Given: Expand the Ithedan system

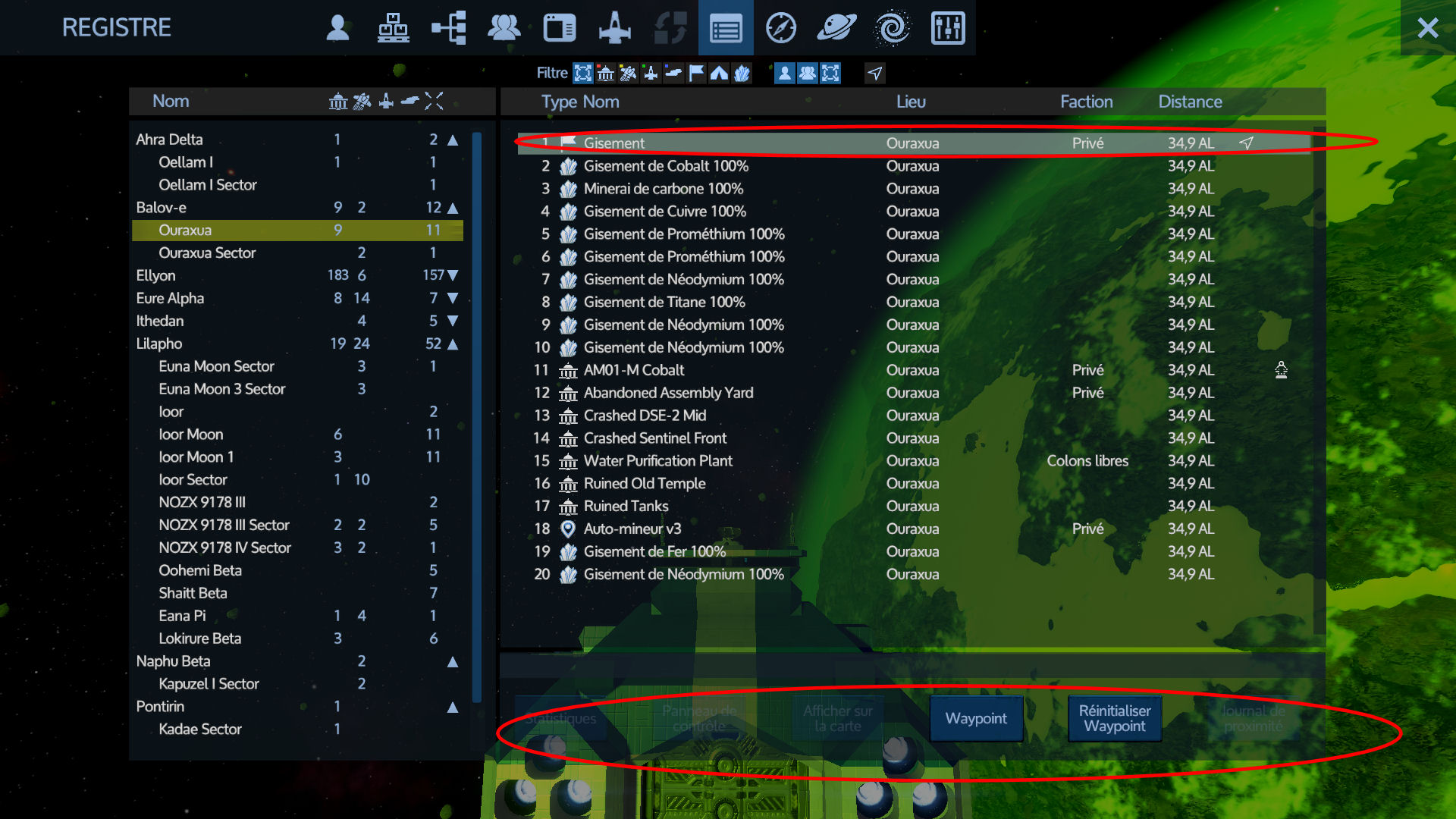Looking at the screenshot, I should (453, 321).
